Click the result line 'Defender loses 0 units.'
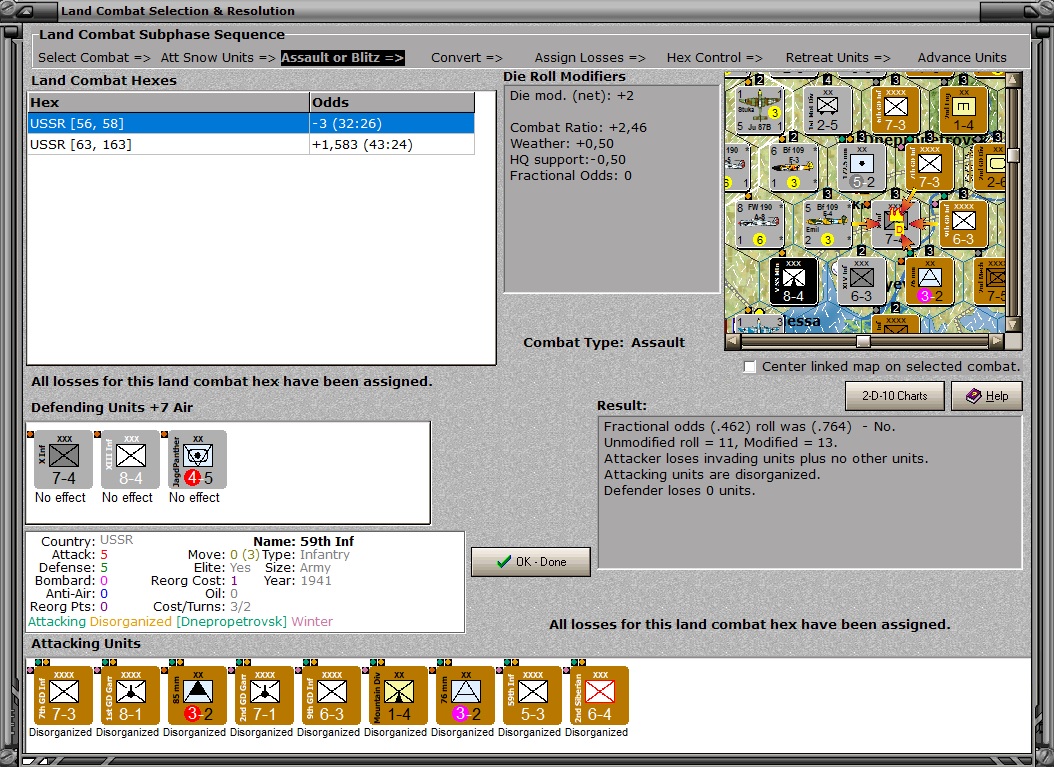This screenshot has height=767, width=1054. coord(679,491)
